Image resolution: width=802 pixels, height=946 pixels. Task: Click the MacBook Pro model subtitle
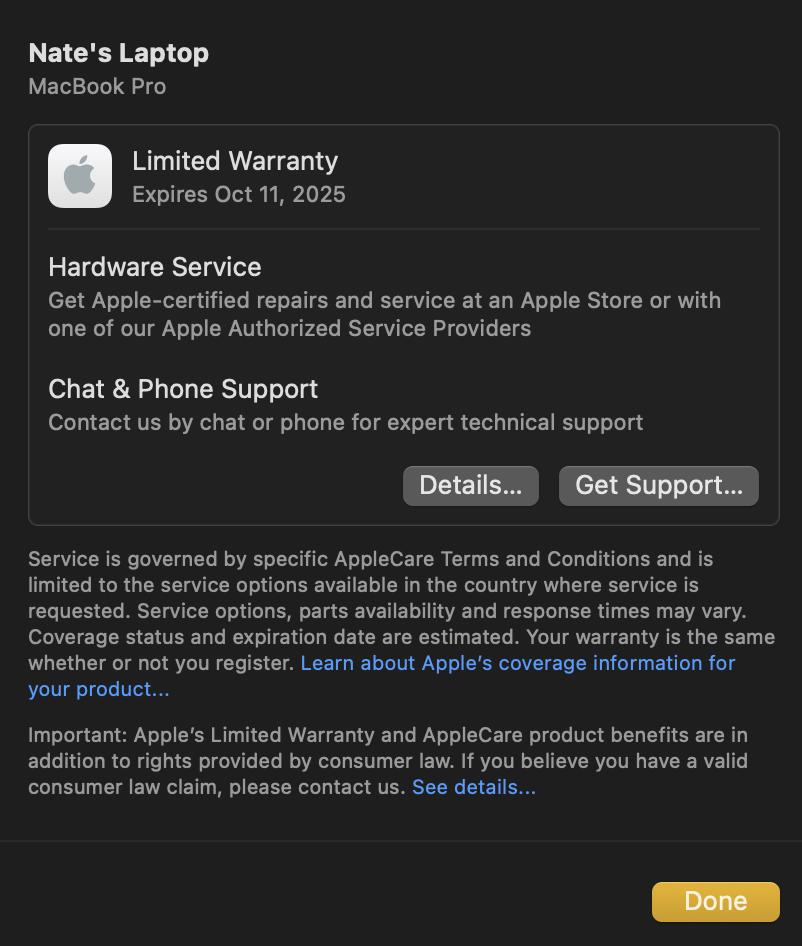[x=97, y=86]
